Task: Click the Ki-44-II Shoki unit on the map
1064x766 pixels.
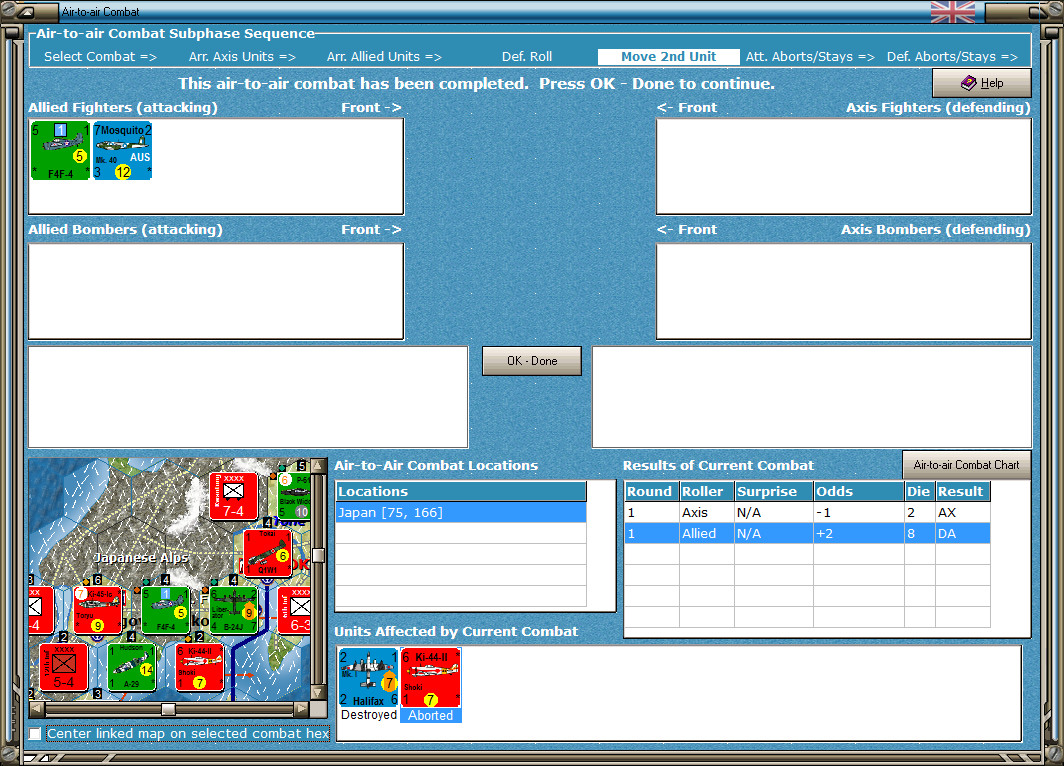Action: pos(200,667)
